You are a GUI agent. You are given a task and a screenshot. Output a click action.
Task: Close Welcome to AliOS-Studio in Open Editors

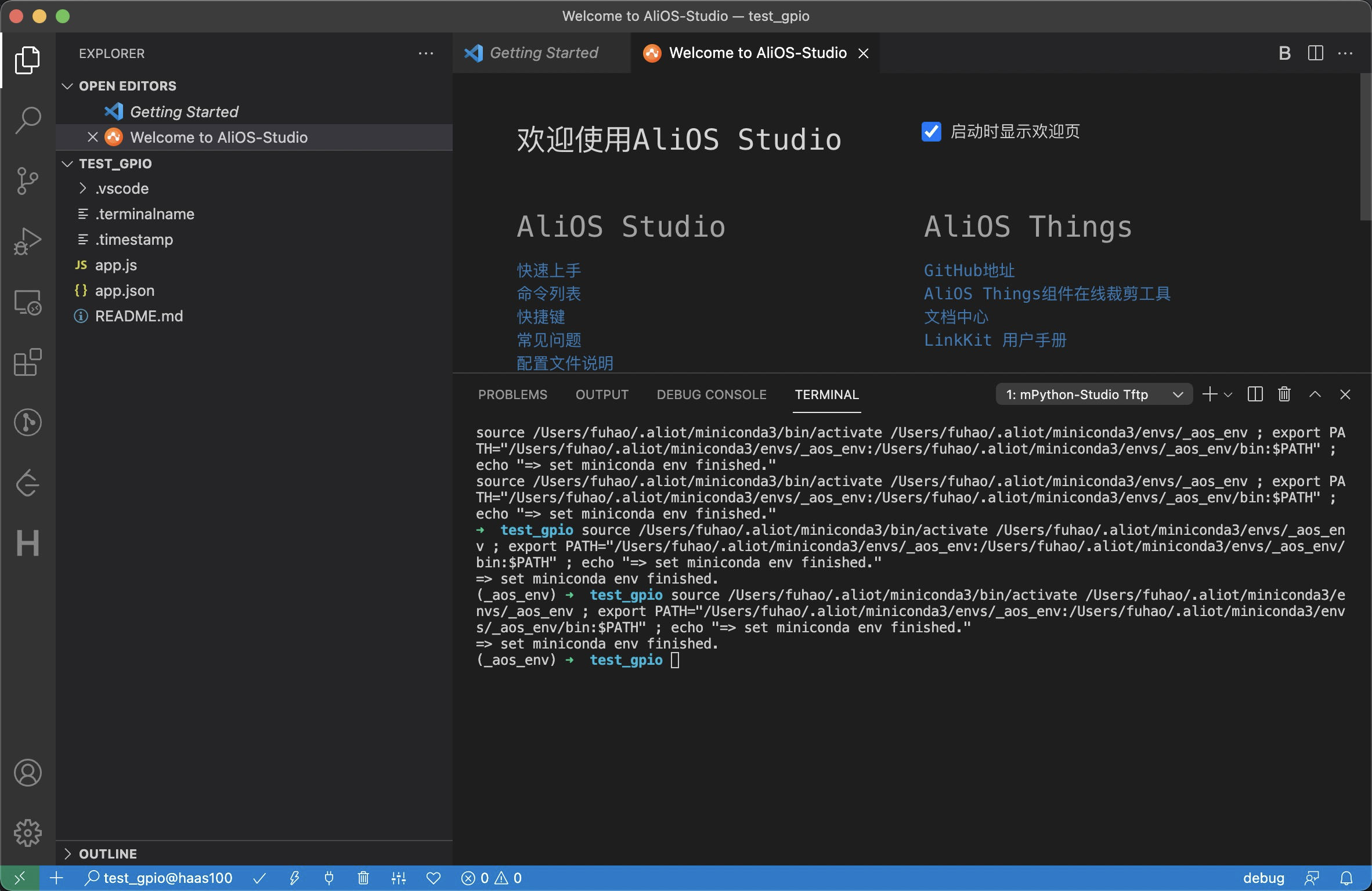pos(92,137)
